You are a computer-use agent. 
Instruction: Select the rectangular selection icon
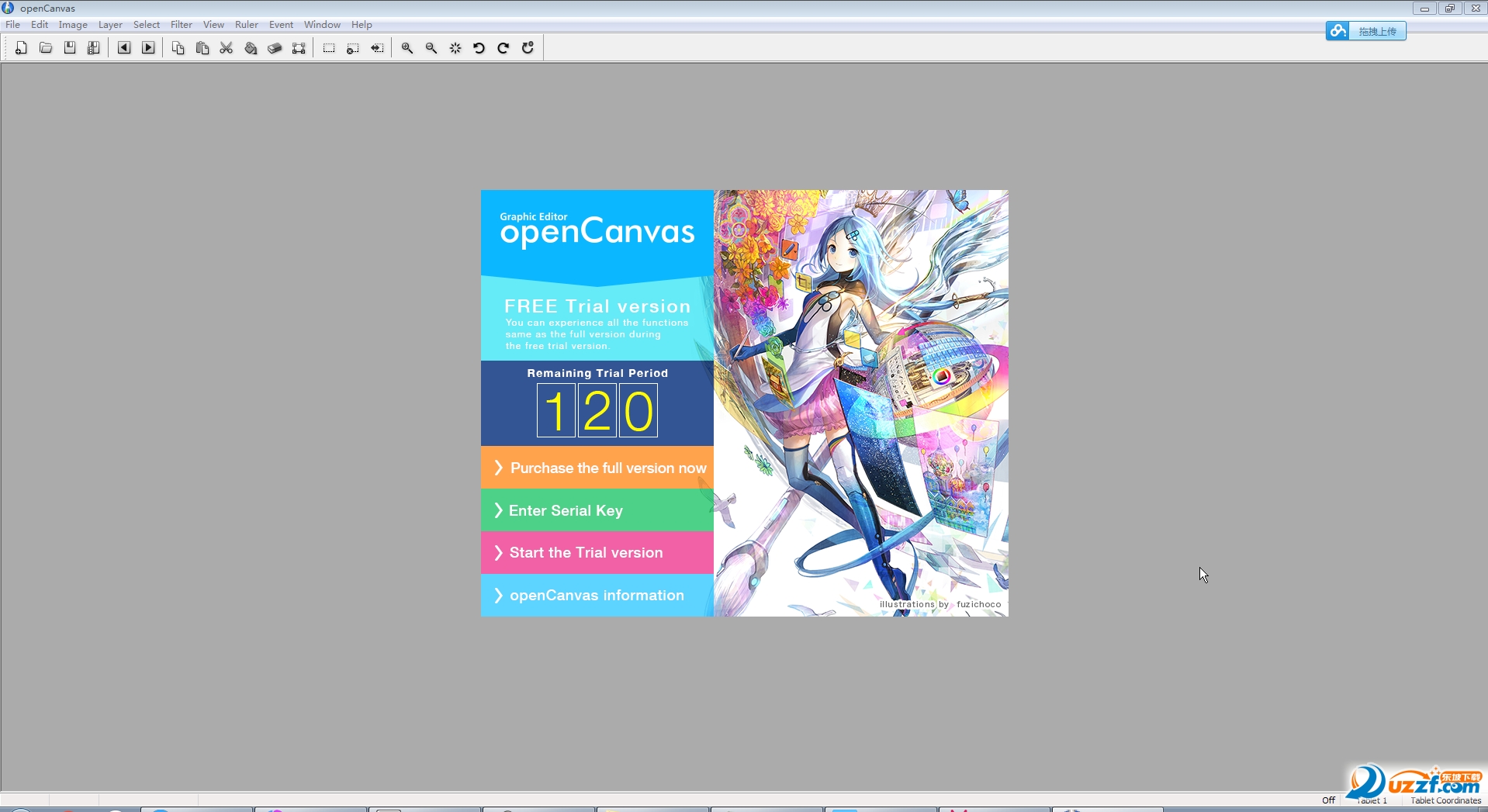[329, 48]
